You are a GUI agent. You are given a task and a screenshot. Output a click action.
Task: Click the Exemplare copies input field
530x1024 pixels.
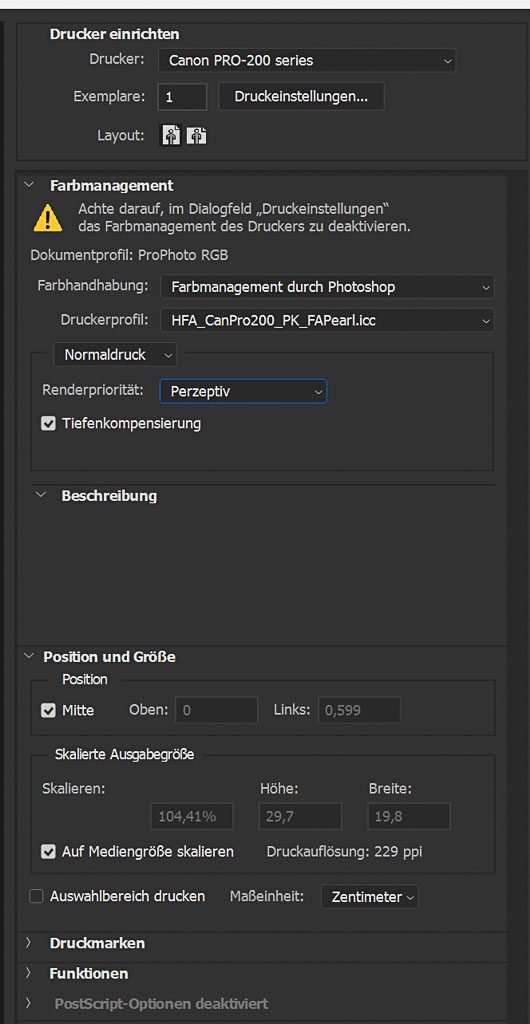click(x=182, y=97)
